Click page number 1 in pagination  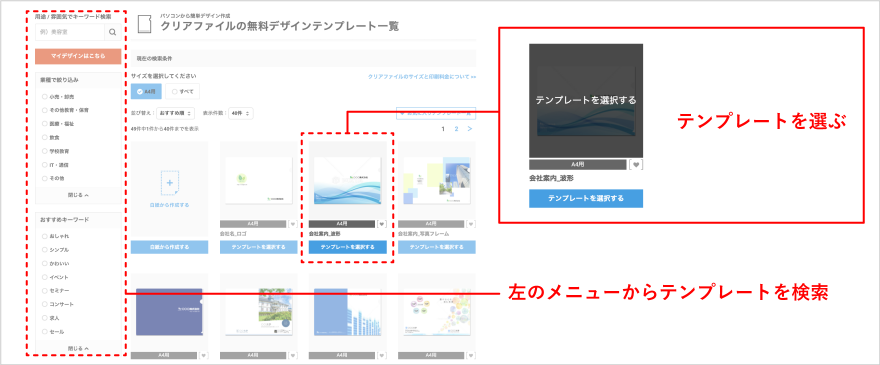[443, 129]
